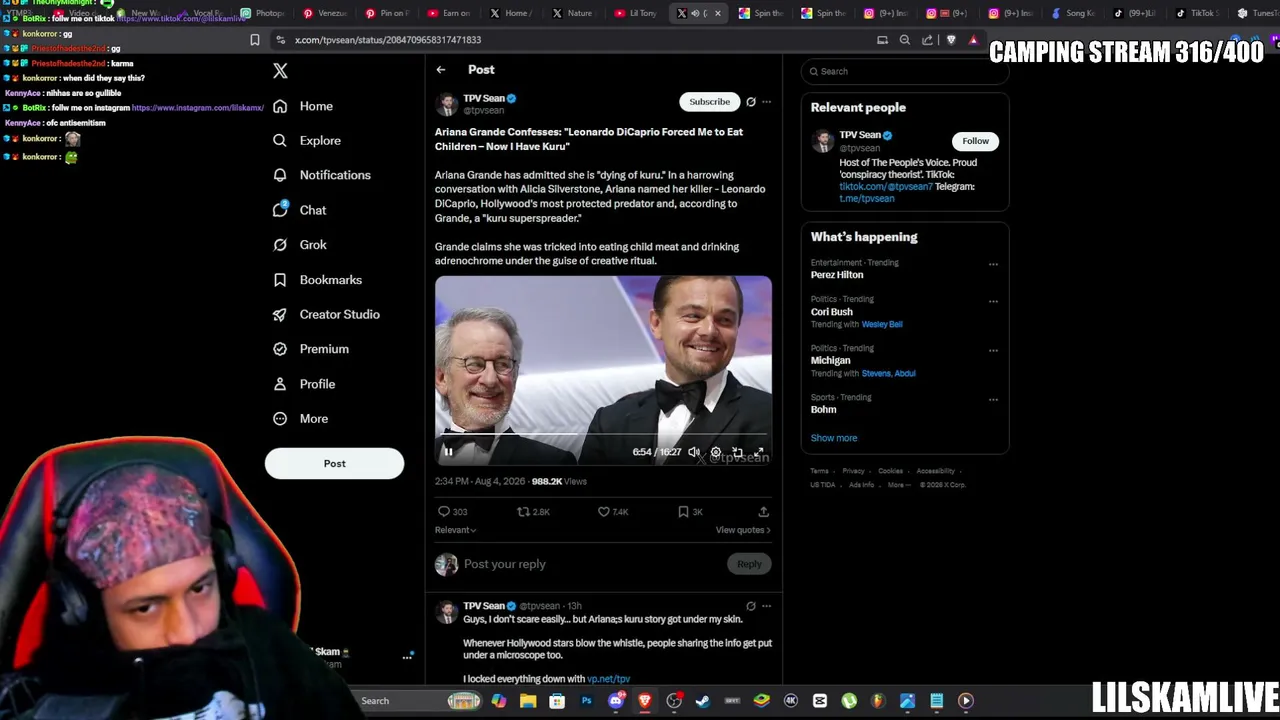Subscribe to TPV Sean
1280x720 pixels.
(x=710, y=102)
